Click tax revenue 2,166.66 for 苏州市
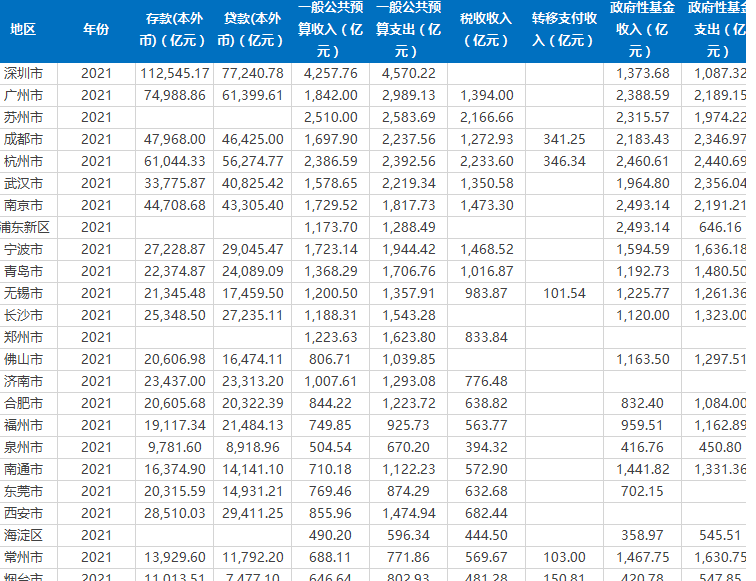 point(486,118)
